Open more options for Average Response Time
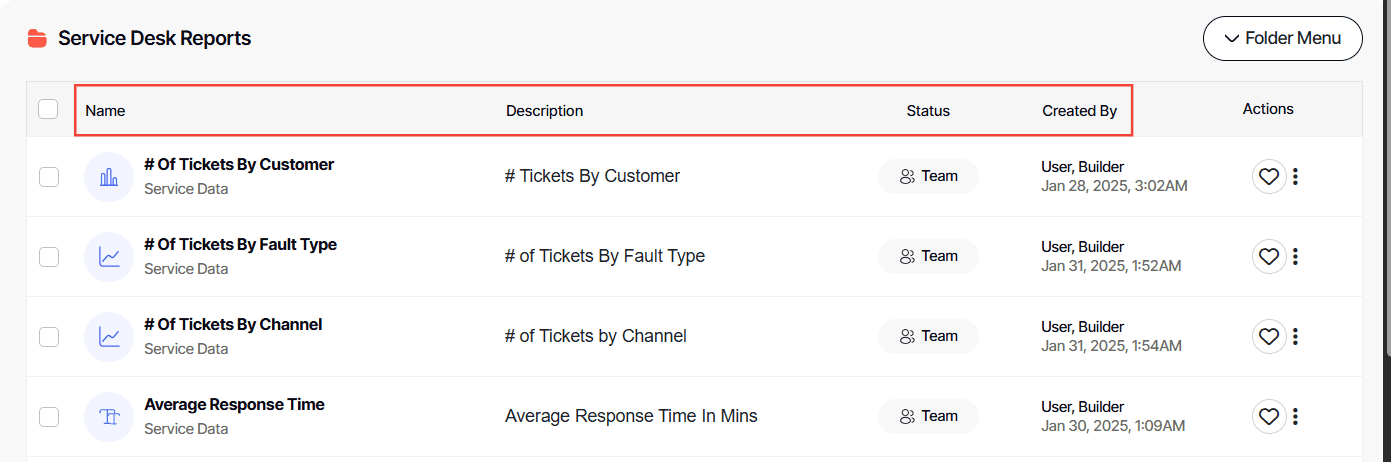 tap(1295, 417)
